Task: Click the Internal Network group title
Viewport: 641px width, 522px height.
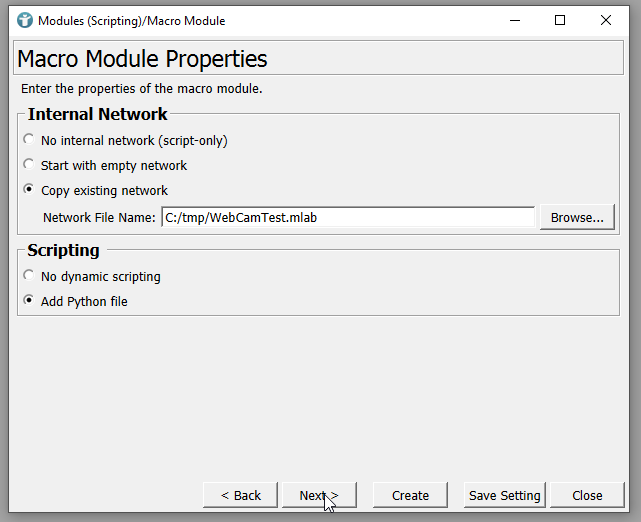Action: (x=98, y=114)
